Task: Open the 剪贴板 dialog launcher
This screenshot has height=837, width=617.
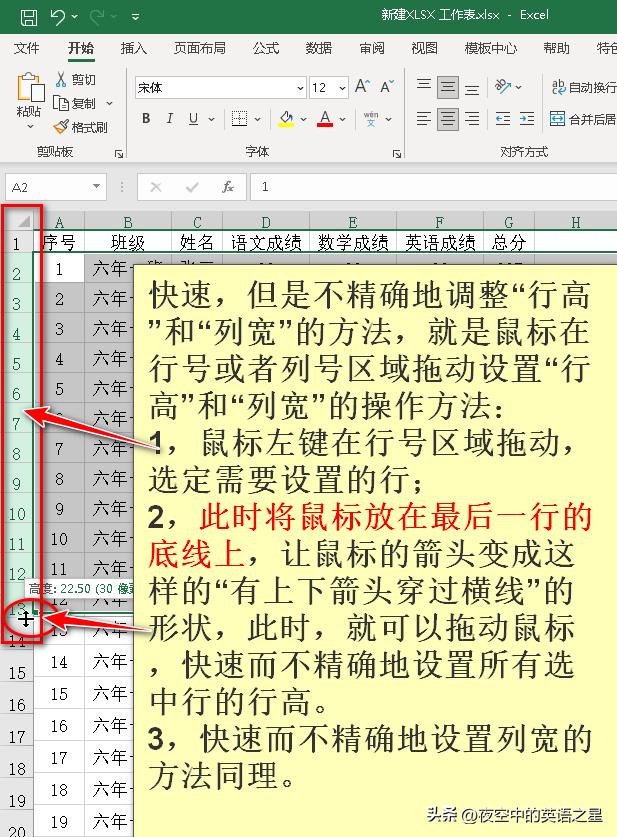Action: (x=119, y=154)
